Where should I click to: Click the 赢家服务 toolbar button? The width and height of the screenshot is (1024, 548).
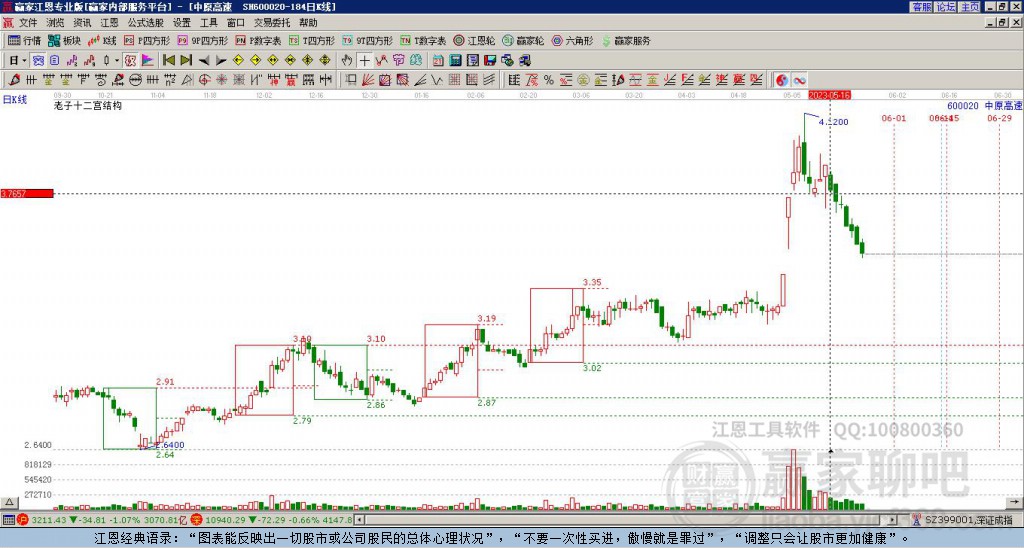[626, 40]
